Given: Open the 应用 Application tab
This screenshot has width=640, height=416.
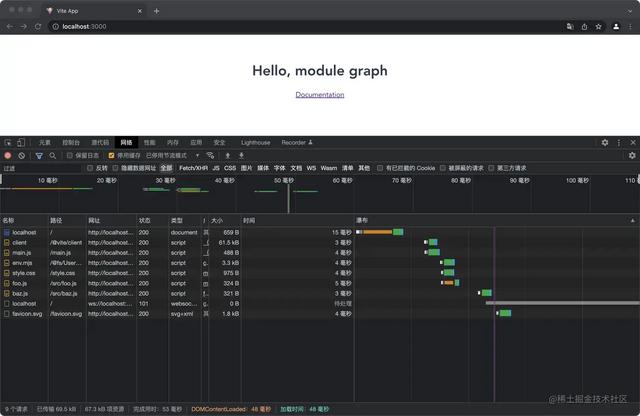Looking at the screenshot, I should coord(196,142).
